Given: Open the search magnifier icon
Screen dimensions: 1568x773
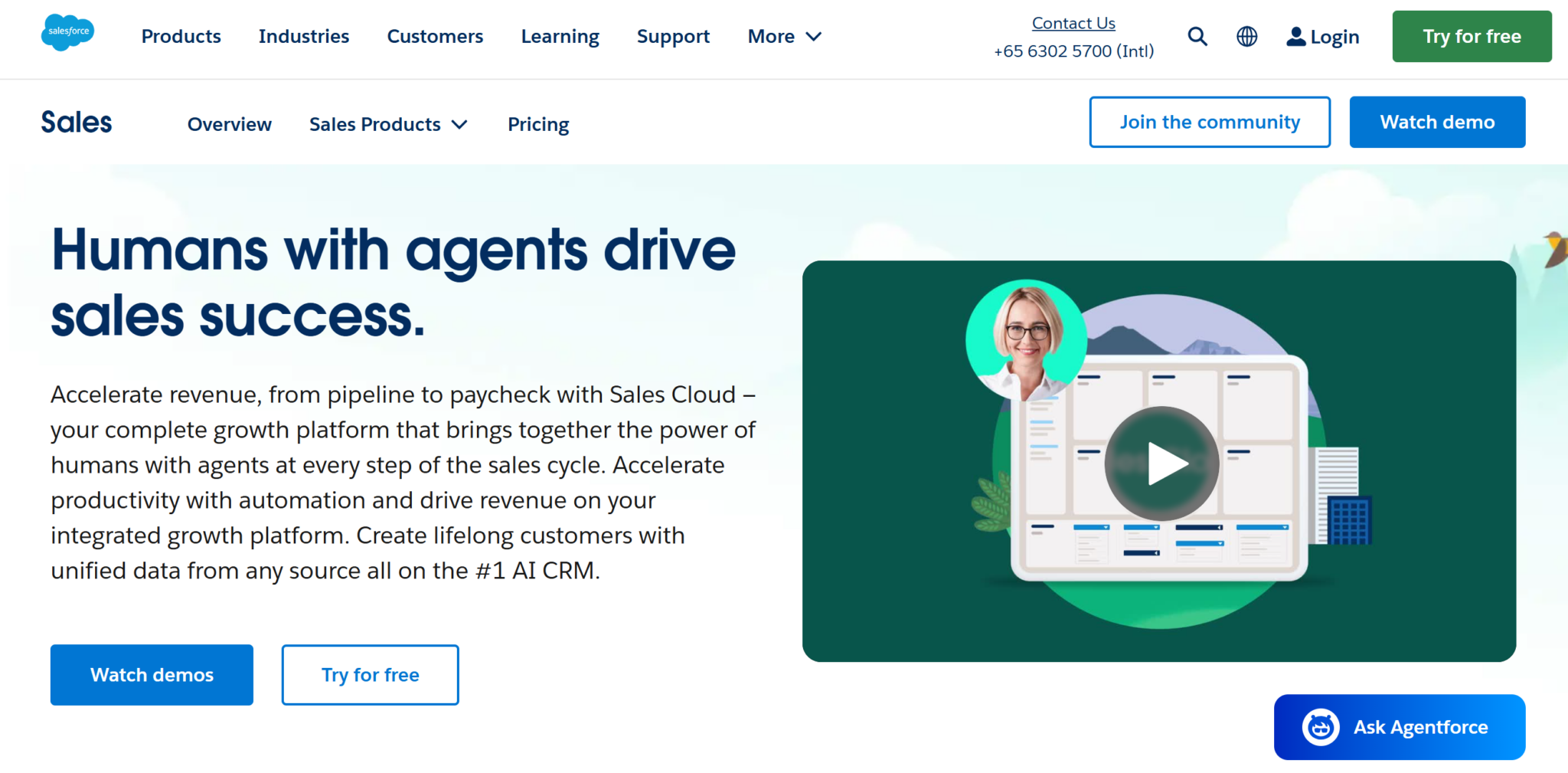Looking at the screenshot, I should coord(1197,36).
